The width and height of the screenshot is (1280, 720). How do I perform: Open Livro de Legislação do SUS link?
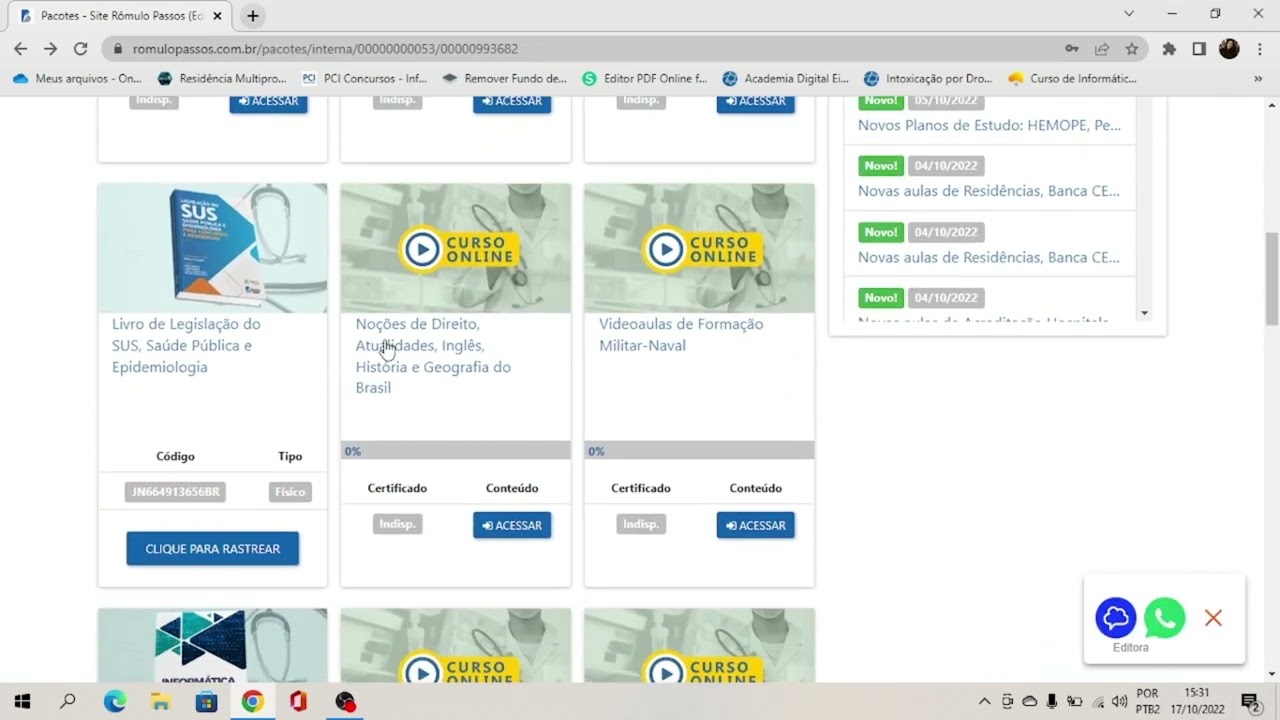186,345
